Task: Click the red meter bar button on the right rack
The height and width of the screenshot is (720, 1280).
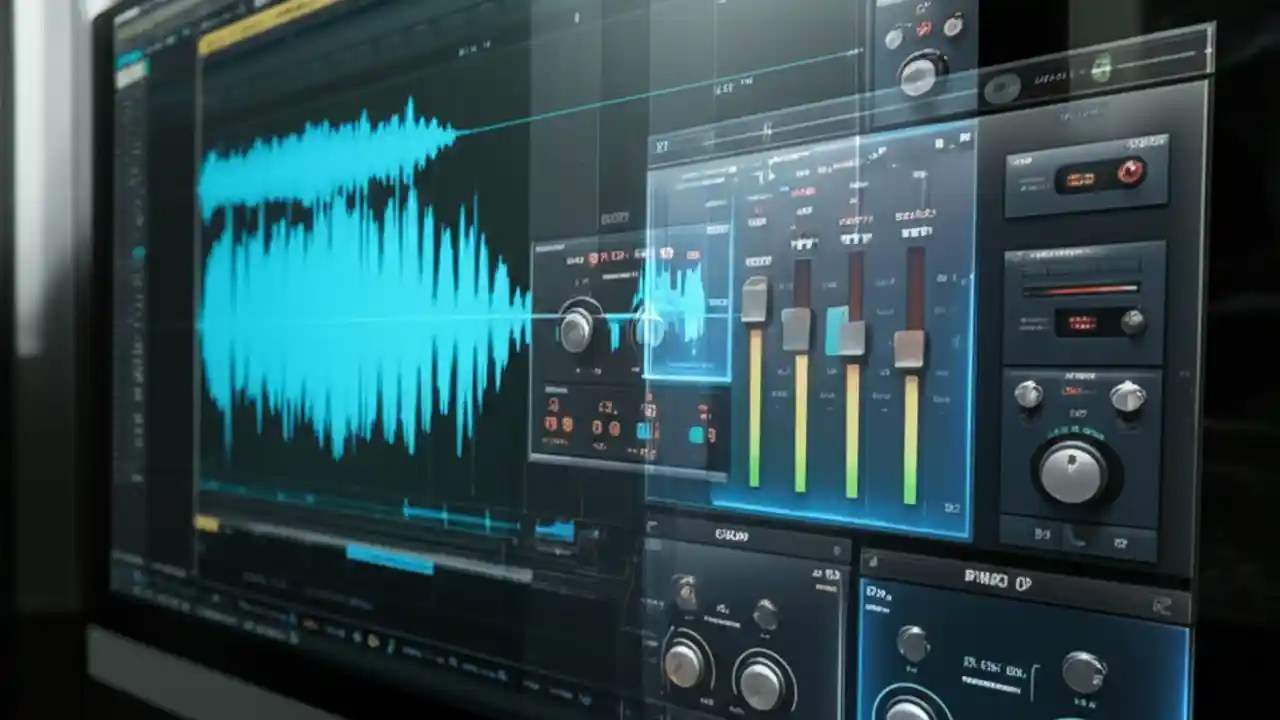Action: point(1082,289)
